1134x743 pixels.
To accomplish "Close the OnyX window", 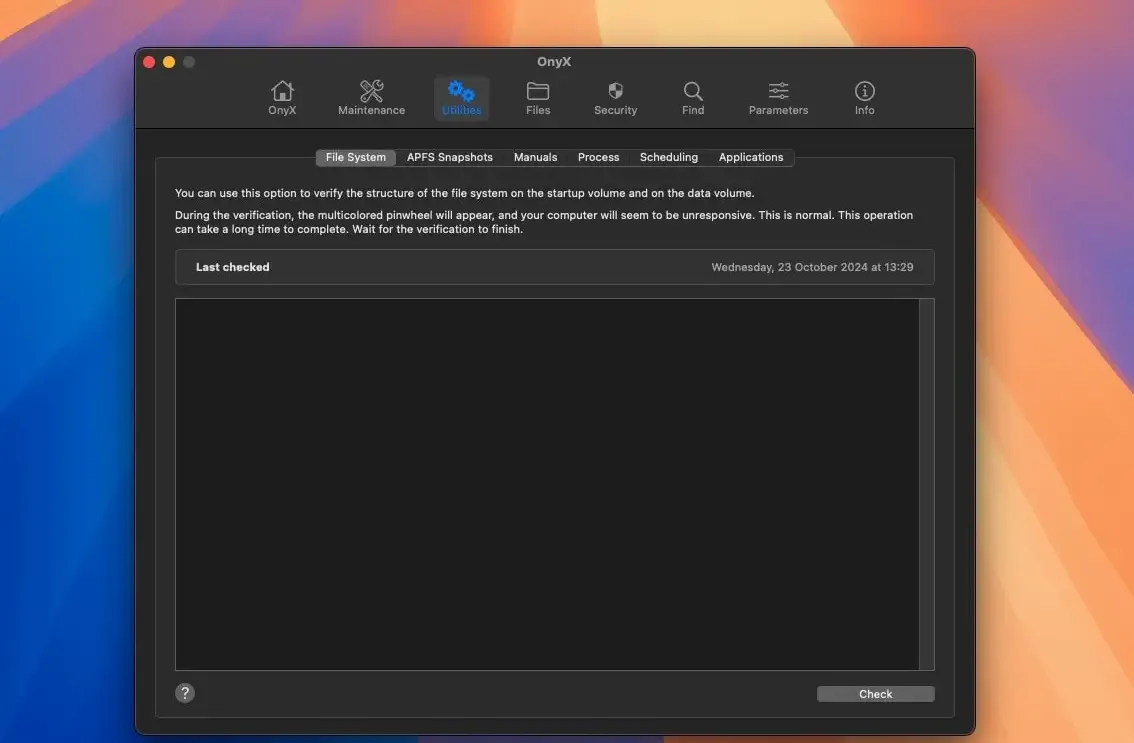I will [x=149, y=62].
